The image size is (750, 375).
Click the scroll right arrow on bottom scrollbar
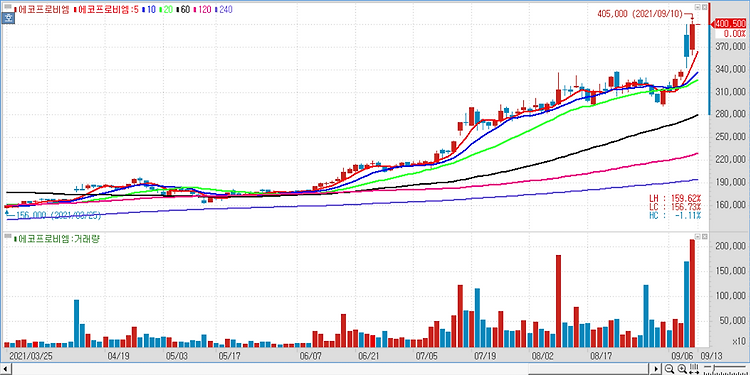(x=655, y=369)
